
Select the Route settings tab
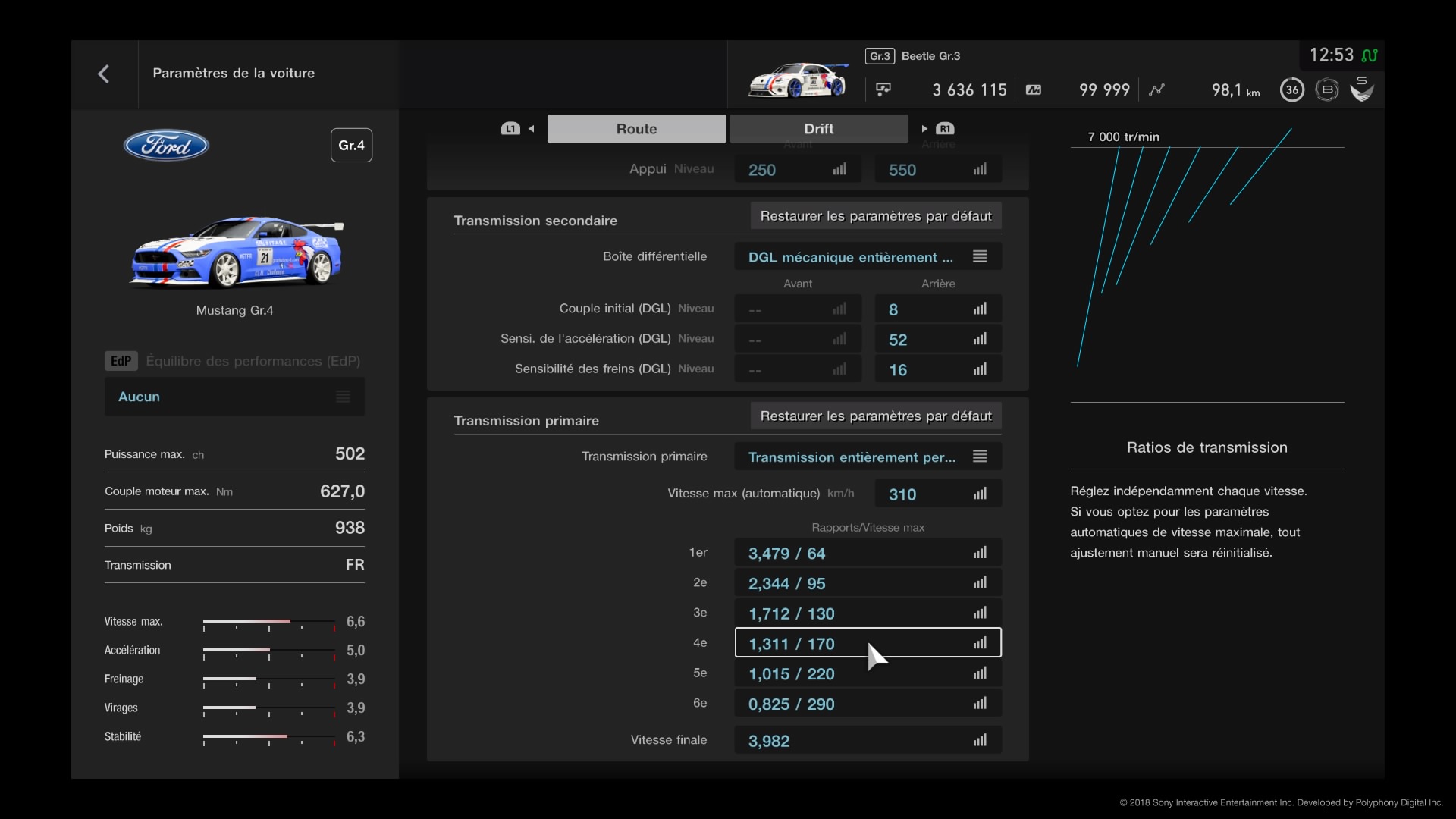tap(636, 129)
